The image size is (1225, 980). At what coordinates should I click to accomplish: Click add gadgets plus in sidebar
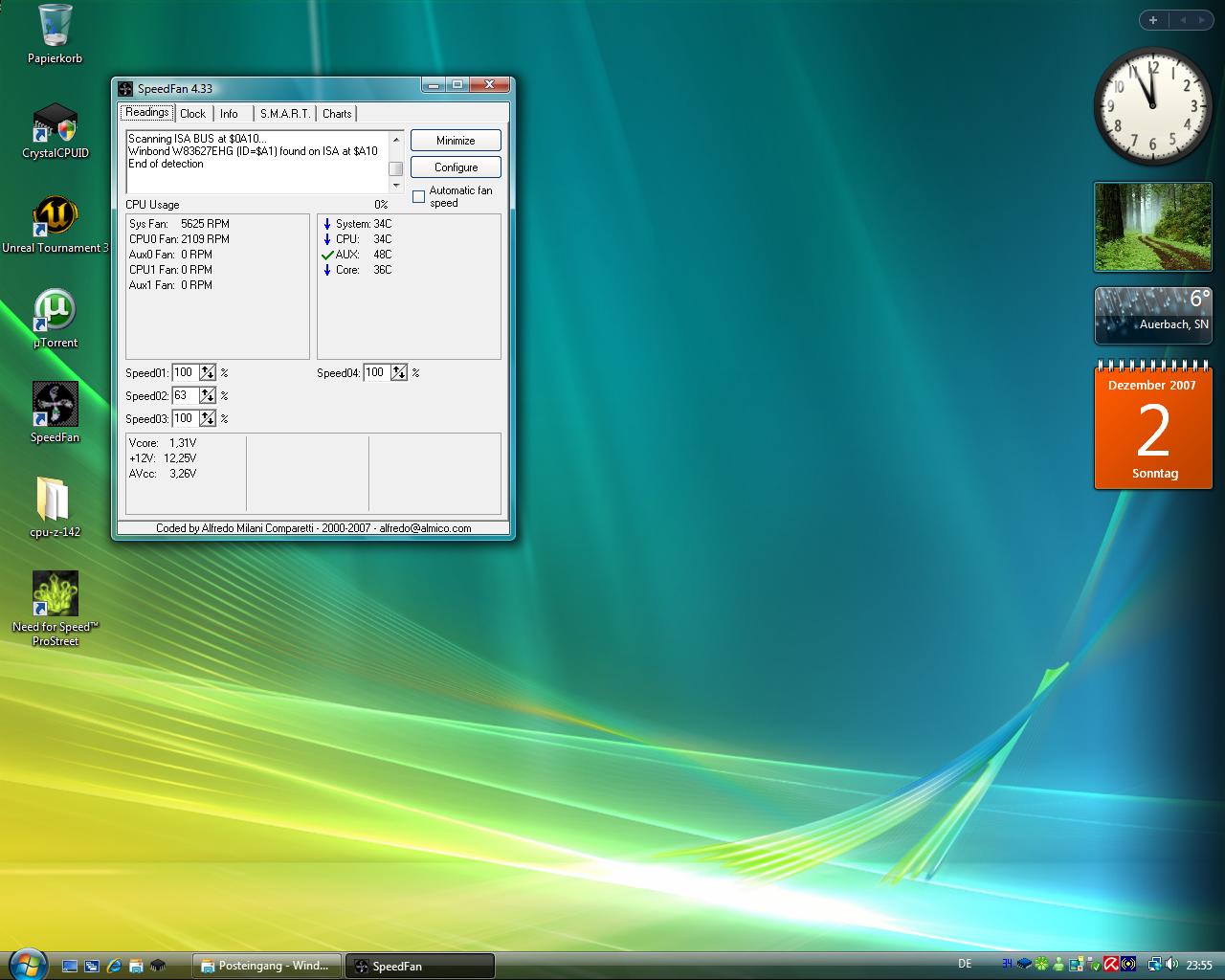point(1153,20)
